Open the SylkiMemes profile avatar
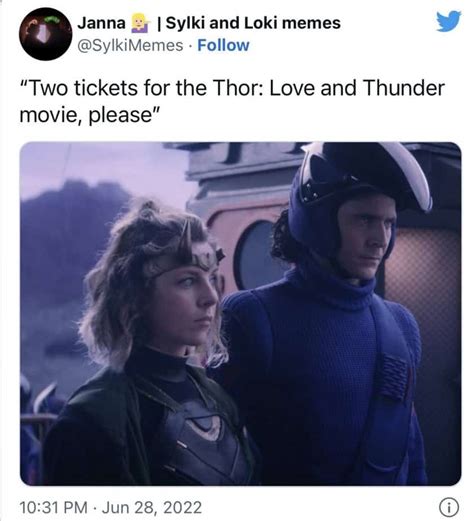This screenshot has height=521, width=474. 46,34
